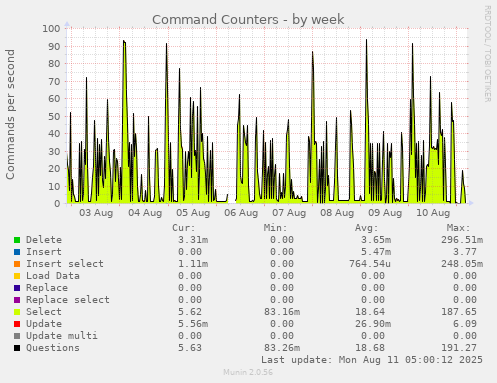Image resolution: width=497 pixels, height=383 pixels.
Task: Click the lime Select legend swatch
Action: click(x=17, y=312)
